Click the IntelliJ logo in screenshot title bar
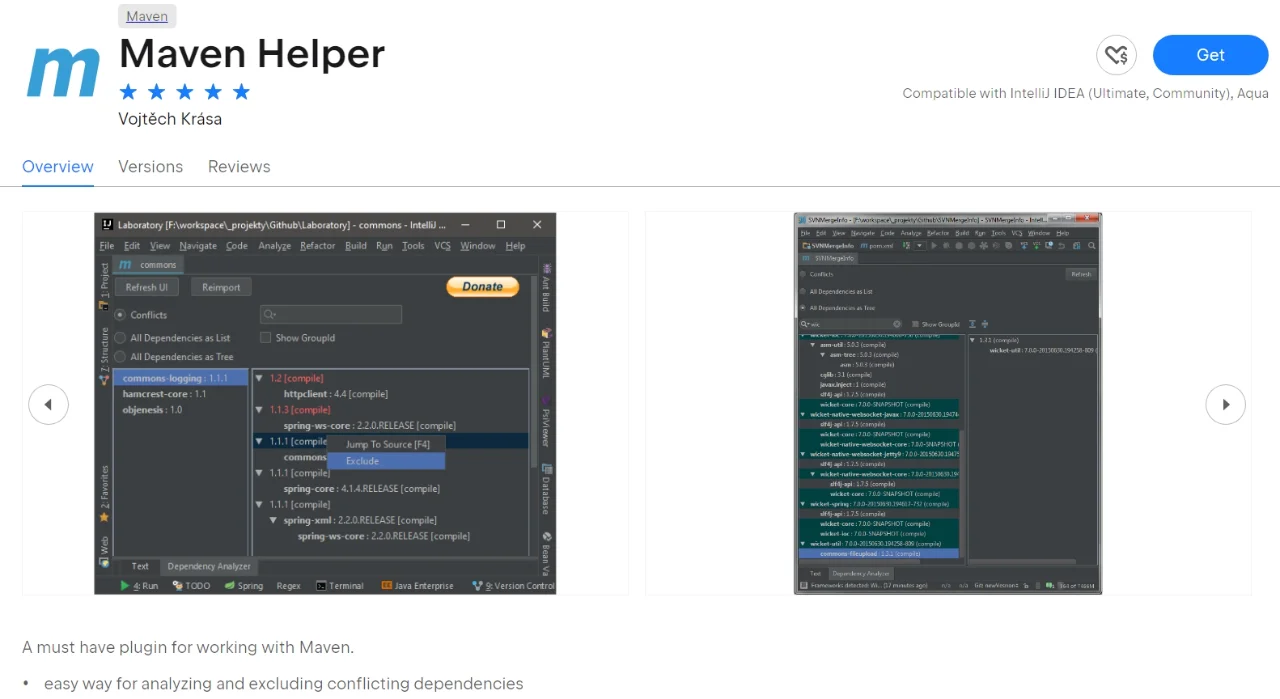The image size is (1280, 699). [106, 225]
